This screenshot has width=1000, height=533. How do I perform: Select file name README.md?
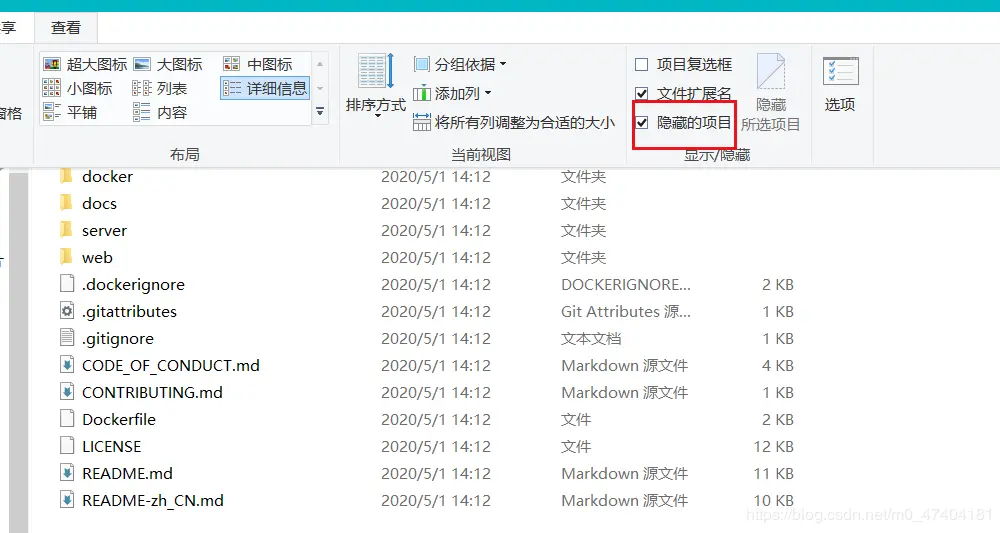pos(128,474)
